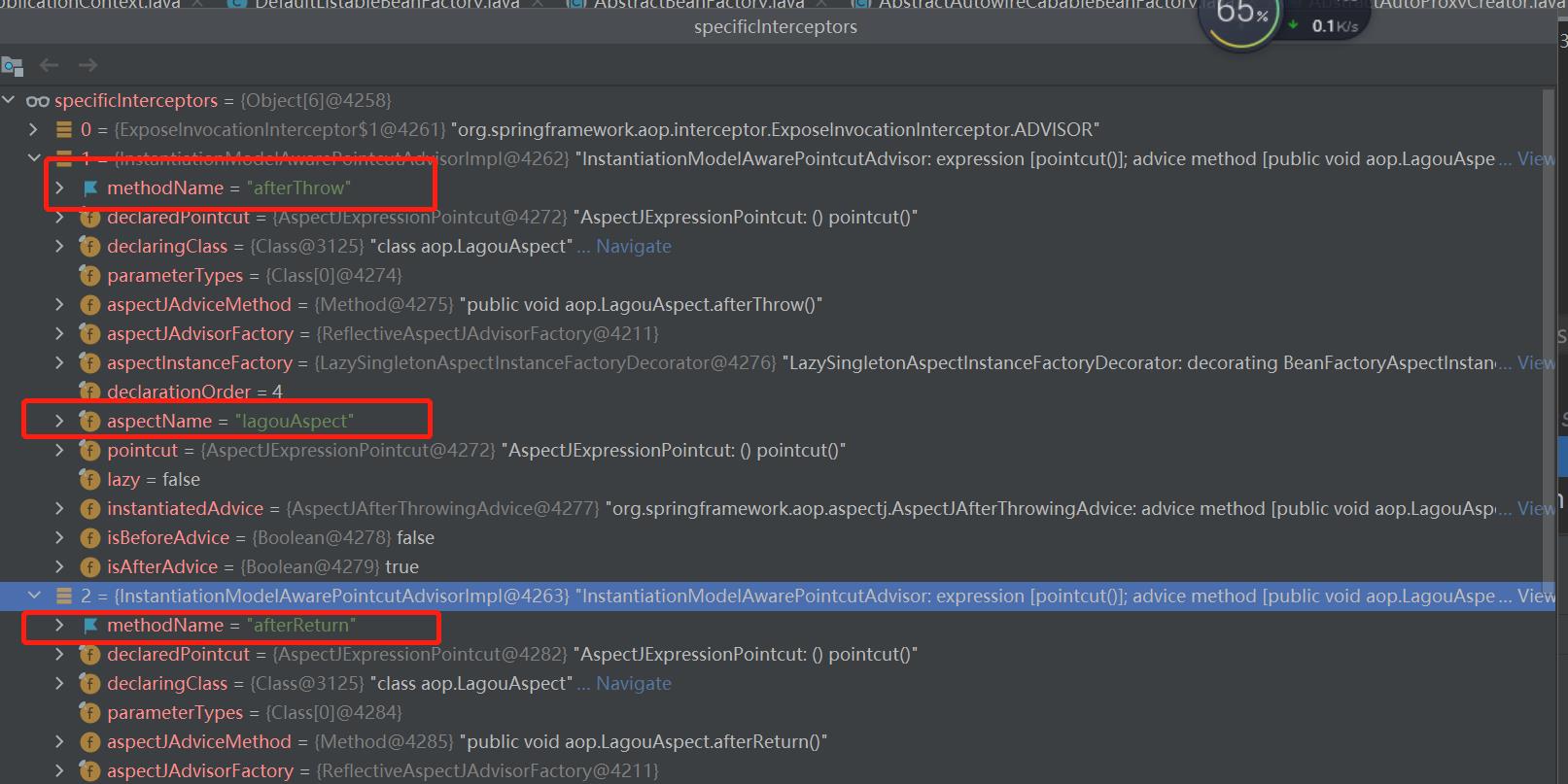The image size is (1568, 784).
Task: Select the declarationOrder = 4 row
Action: tap(778, 392)
